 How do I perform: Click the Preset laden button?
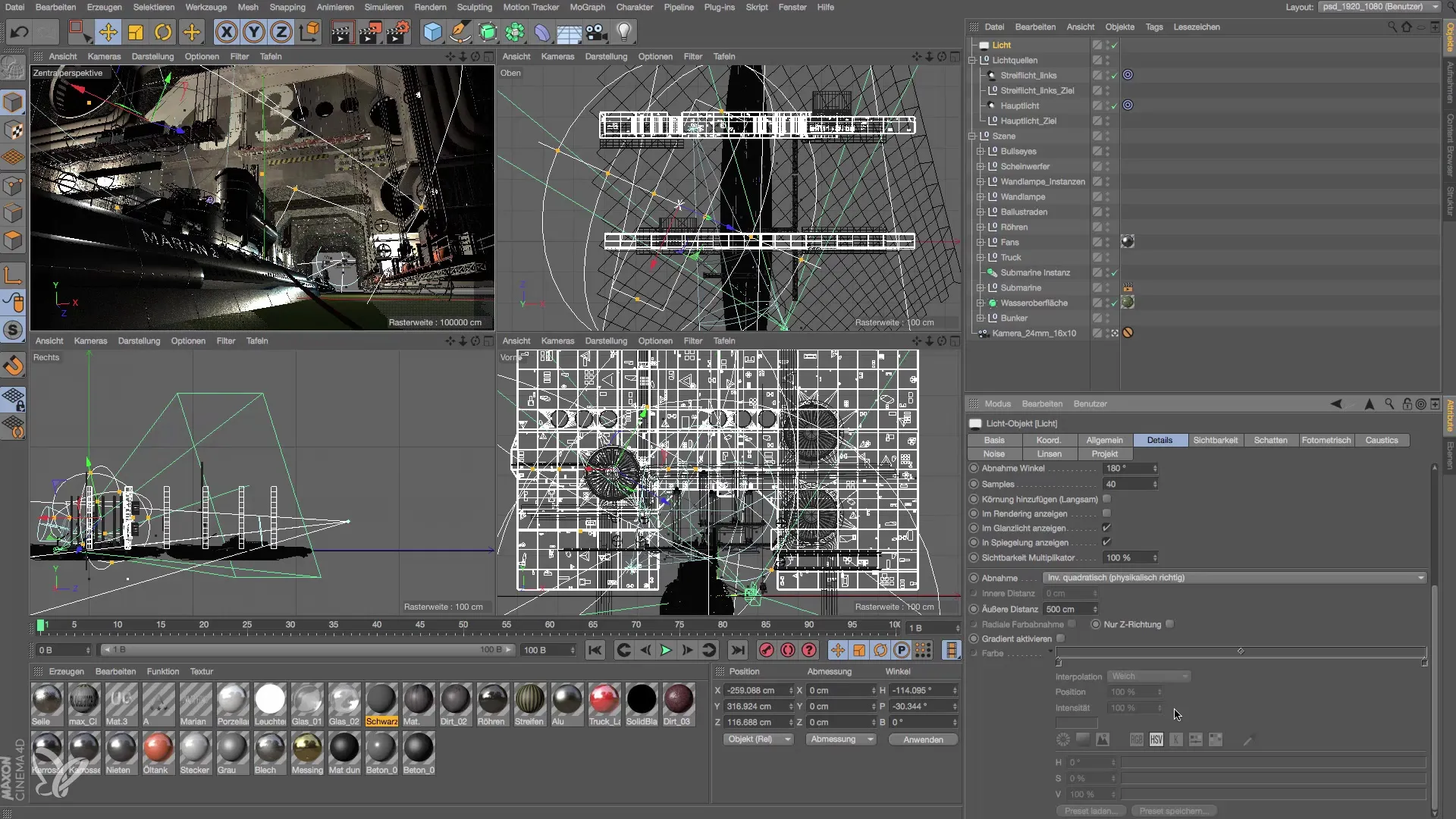click(x=1090, y=811)
